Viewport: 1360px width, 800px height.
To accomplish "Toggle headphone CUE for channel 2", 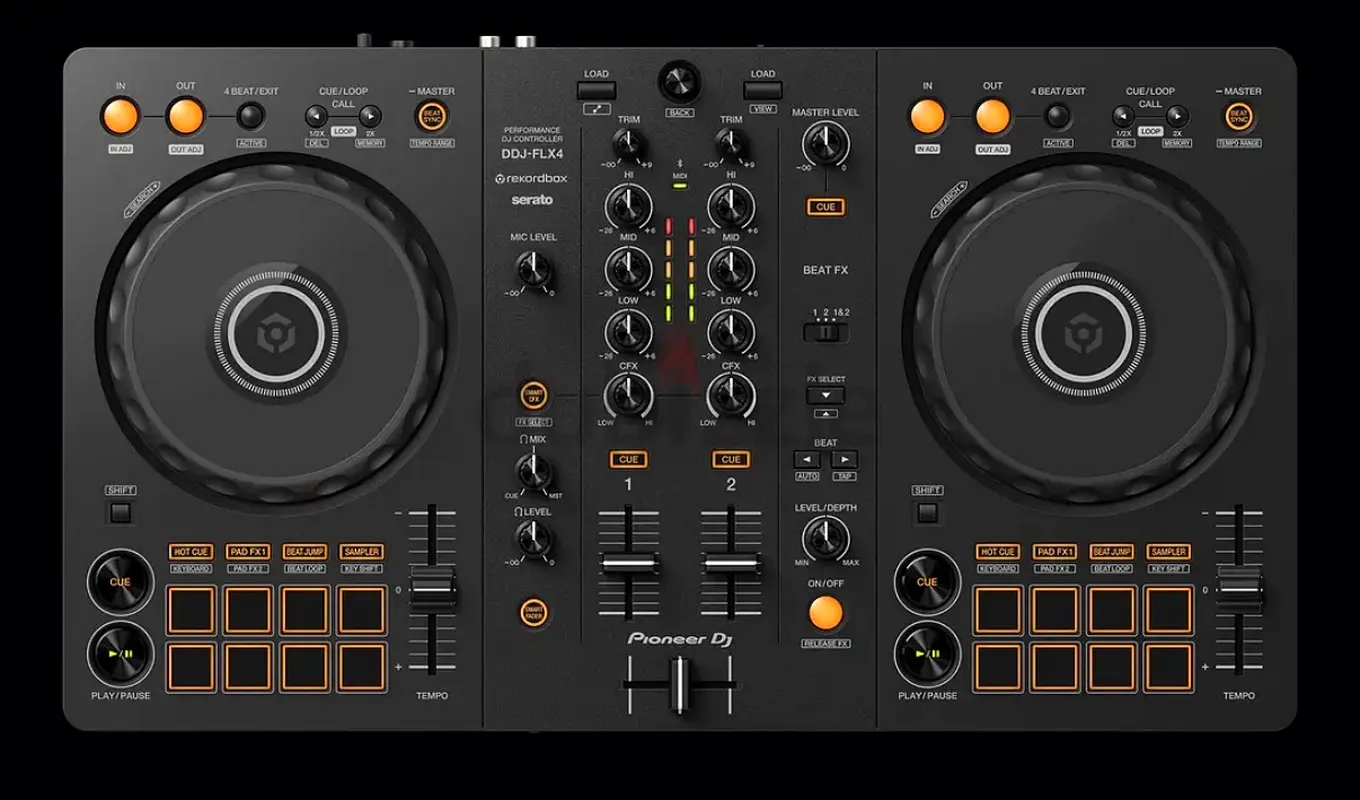I will (x=731, y=460).
